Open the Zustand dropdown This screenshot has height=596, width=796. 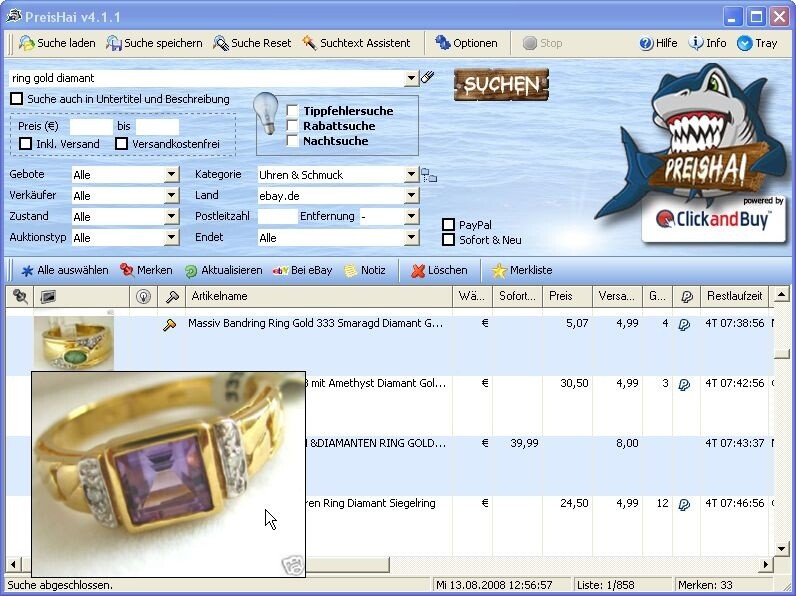172,217
